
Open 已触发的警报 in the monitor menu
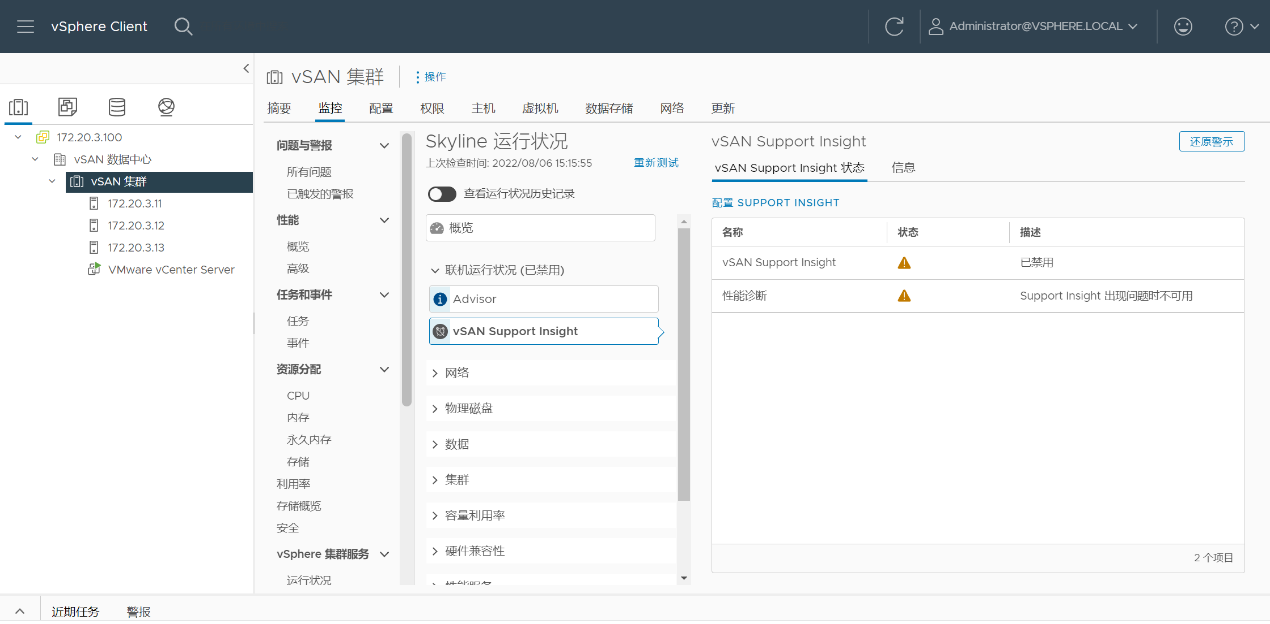click(x=320, y=194)
